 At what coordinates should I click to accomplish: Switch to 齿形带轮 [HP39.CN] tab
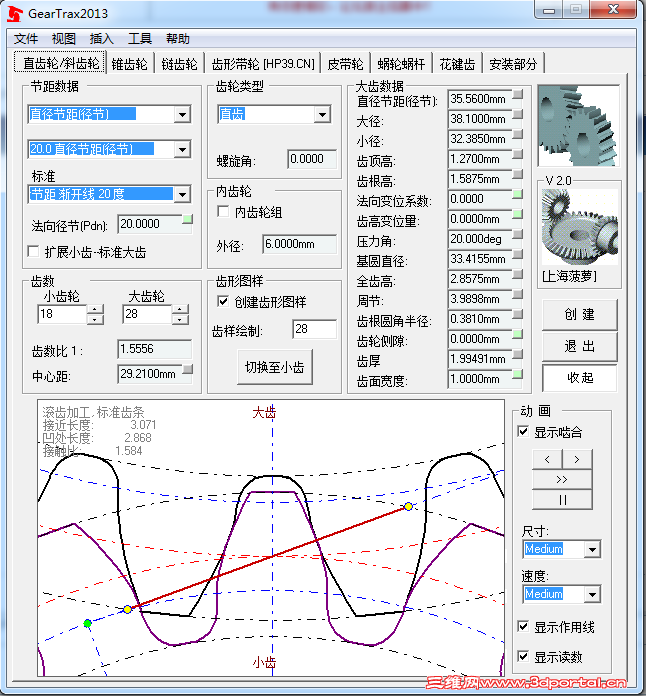[x=263, y=64]
